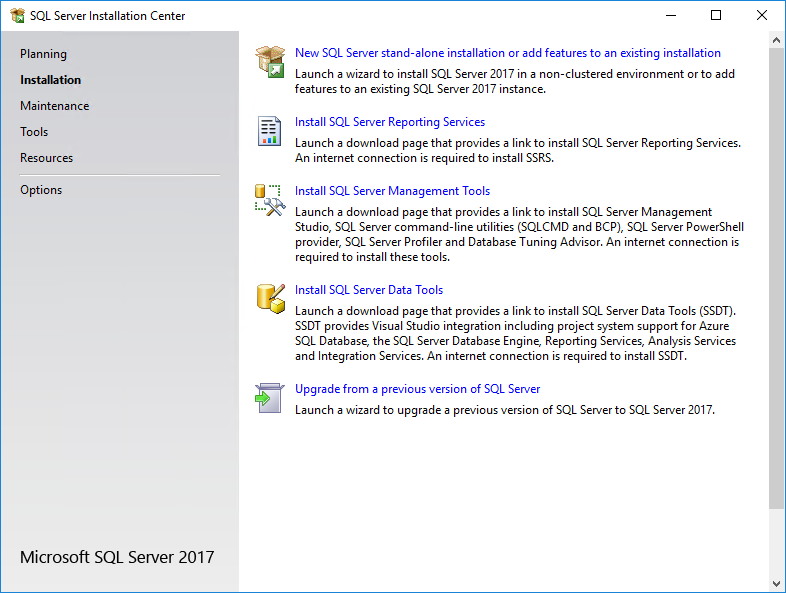
Task: Open the Tools section
Action: (34, 132)
